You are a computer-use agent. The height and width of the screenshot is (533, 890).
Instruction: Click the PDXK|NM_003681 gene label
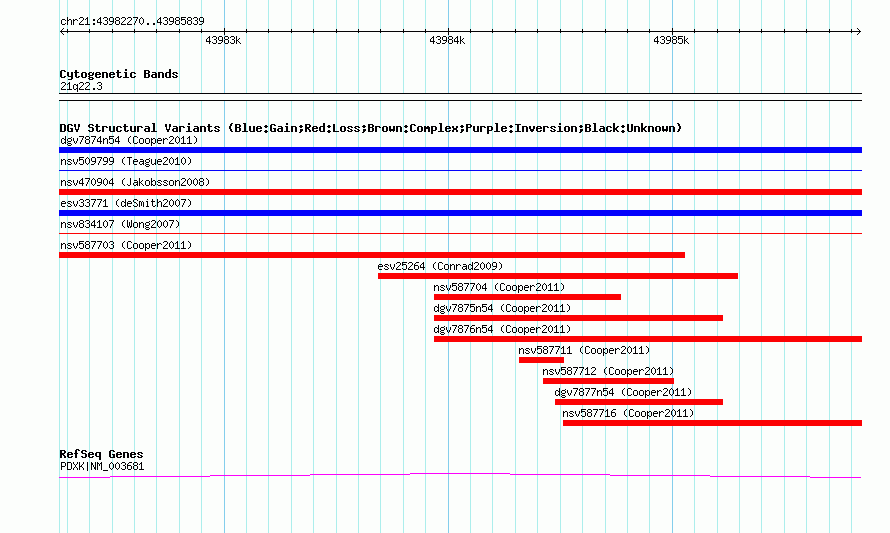point(102,467)
